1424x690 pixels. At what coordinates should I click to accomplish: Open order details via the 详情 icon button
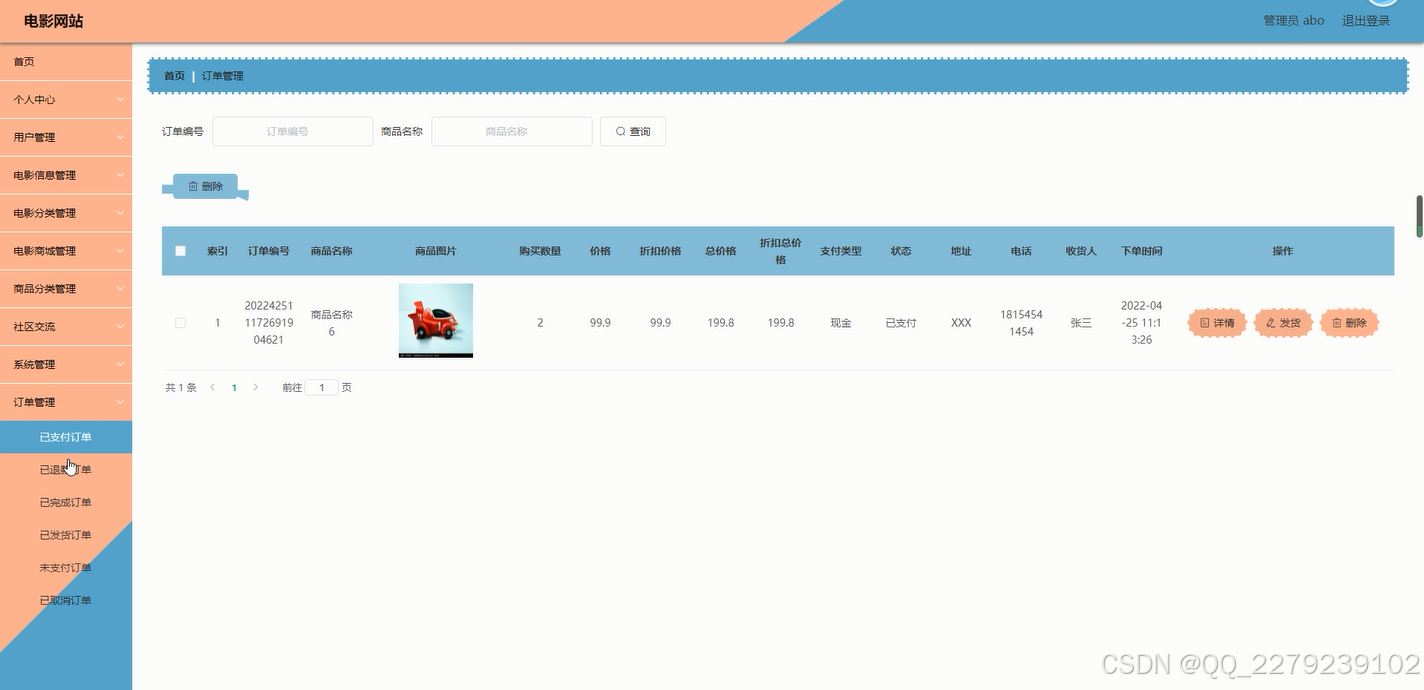tap(1207, 322)
